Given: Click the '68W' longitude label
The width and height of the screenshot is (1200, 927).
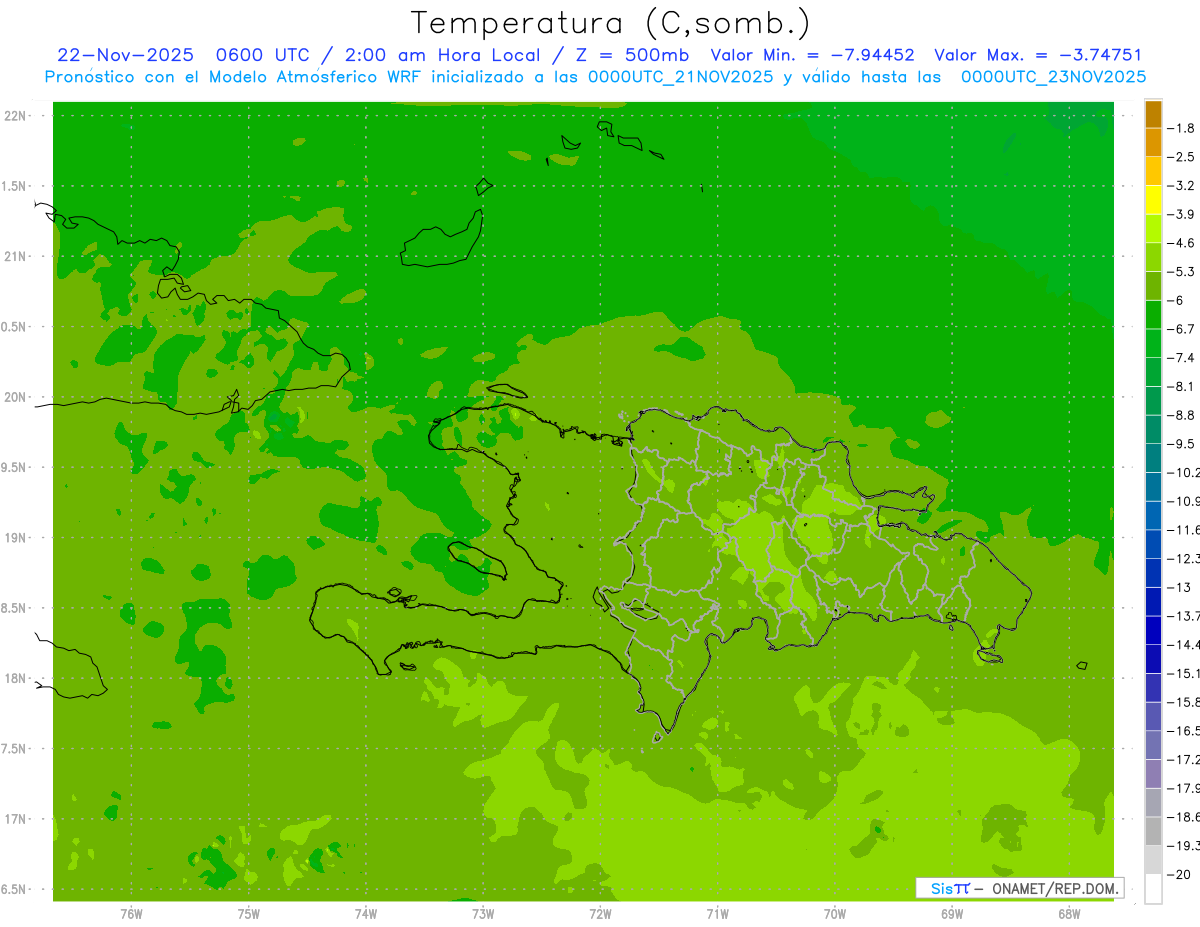Looking at the screenshot, I should (x=1069, y=913).
